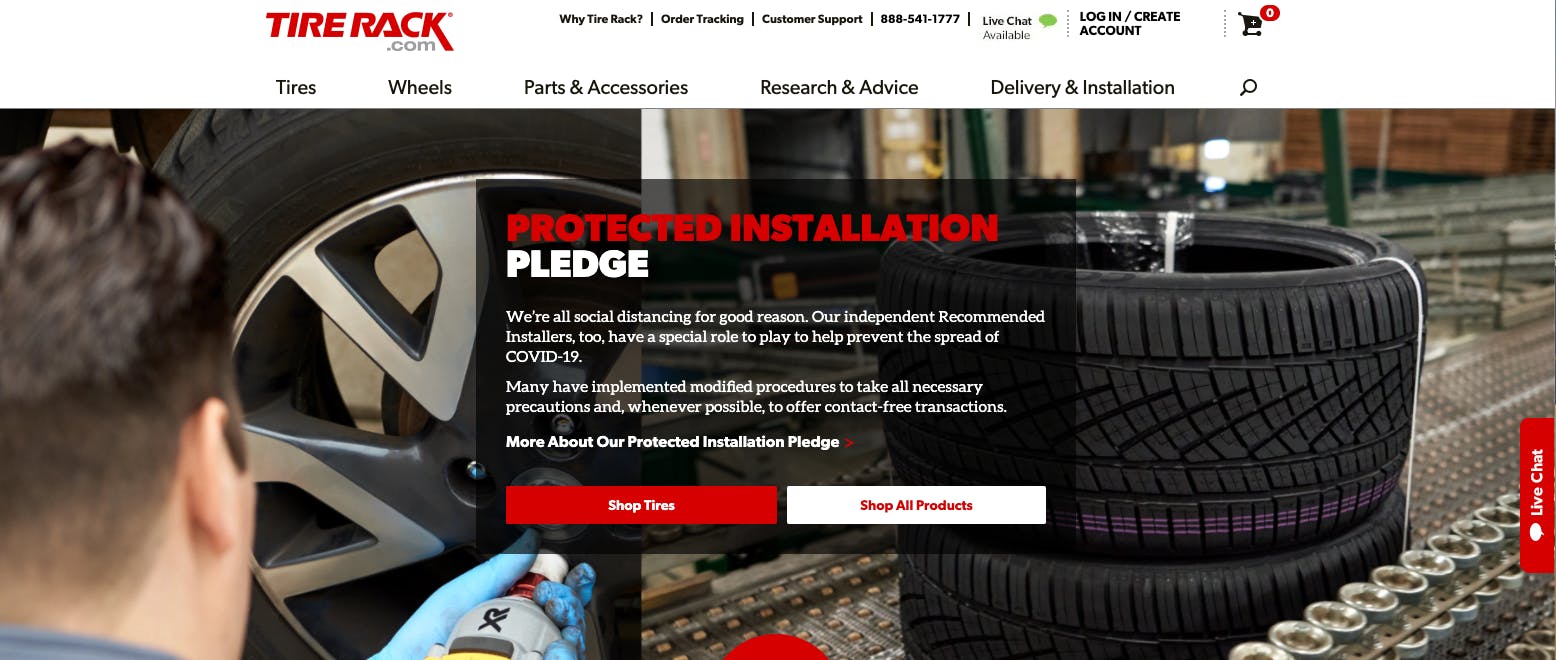Click the green Live Chat bubble icon
The height and width of the screenshot is (660, 1556).
point(1048,20)
